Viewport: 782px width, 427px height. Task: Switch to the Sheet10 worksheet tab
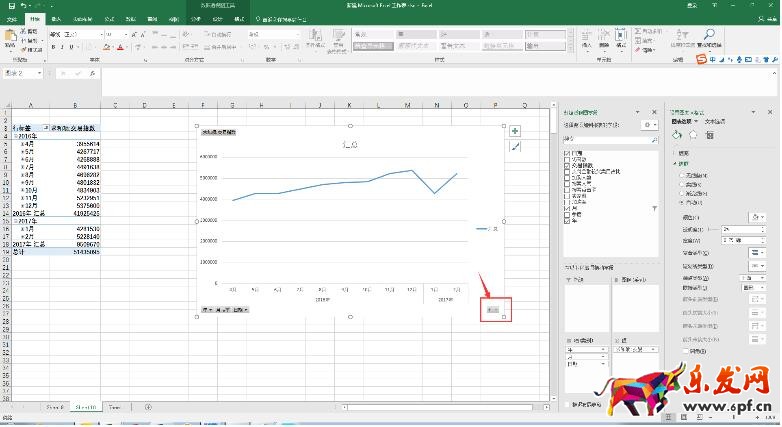point(85,408)
